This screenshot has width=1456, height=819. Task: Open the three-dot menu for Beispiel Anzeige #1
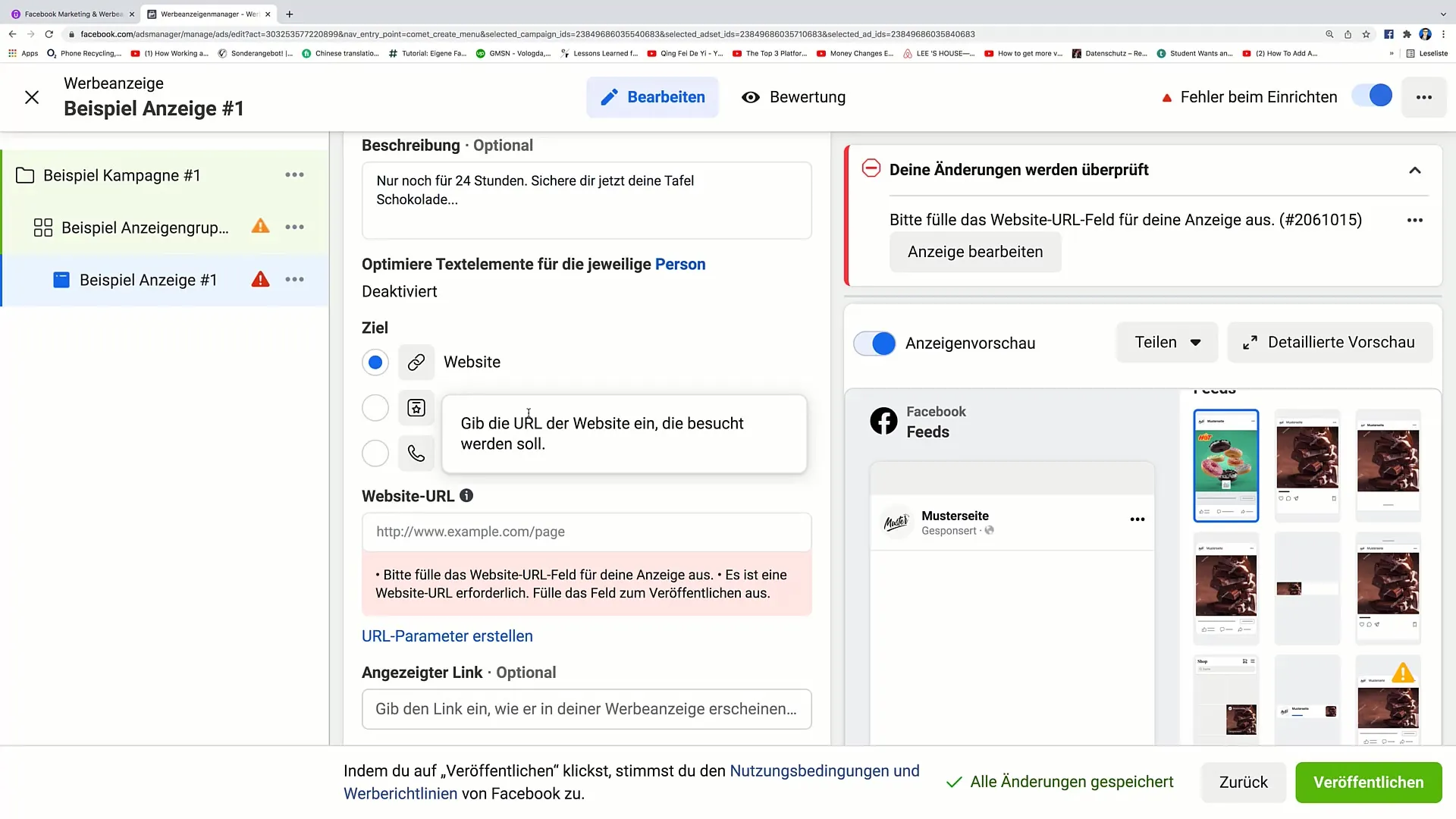(x=294, y=280)
